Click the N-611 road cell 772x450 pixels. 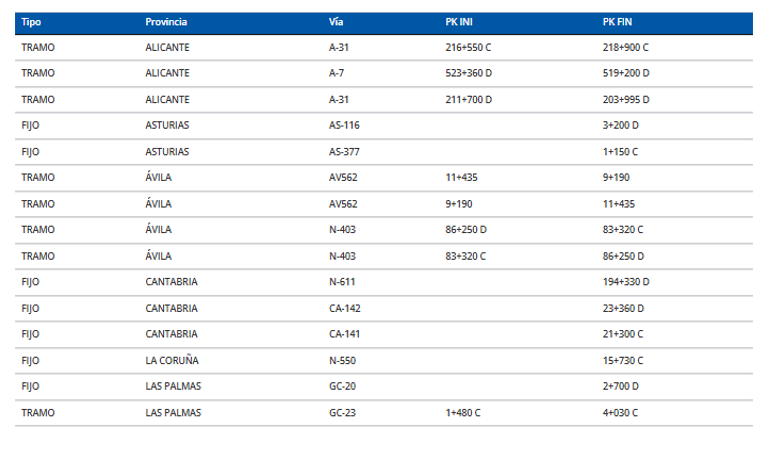pos(342,282)
